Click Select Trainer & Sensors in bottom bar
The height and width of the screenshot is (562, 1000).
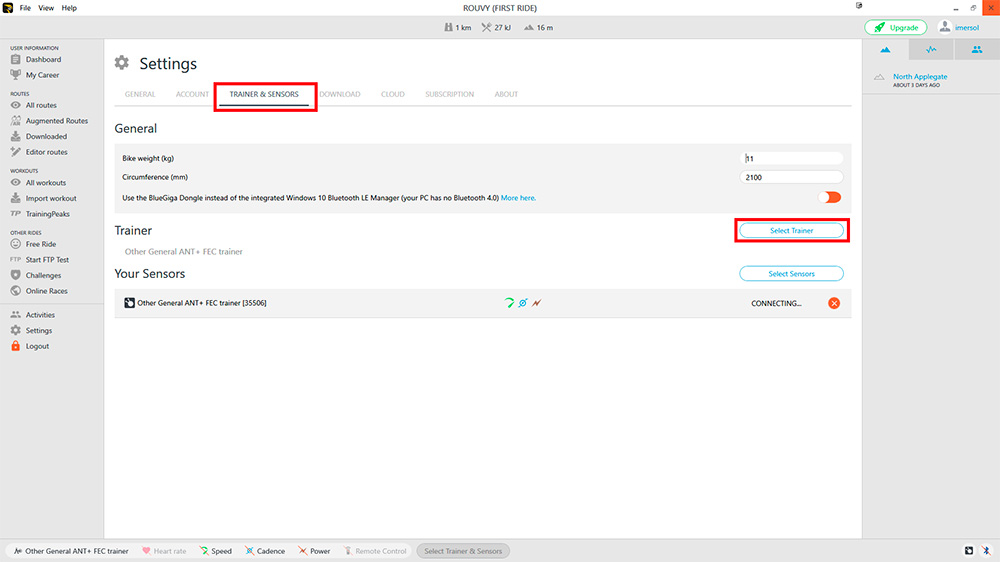pos(463,551)
